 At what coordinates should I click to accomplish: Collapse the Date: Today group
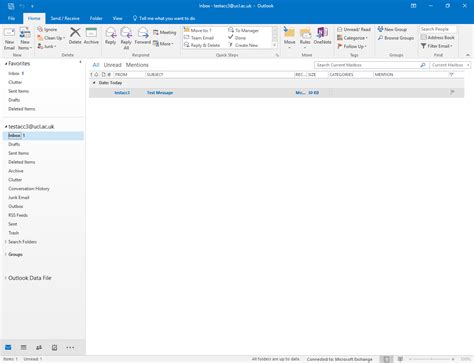point(94,83)
